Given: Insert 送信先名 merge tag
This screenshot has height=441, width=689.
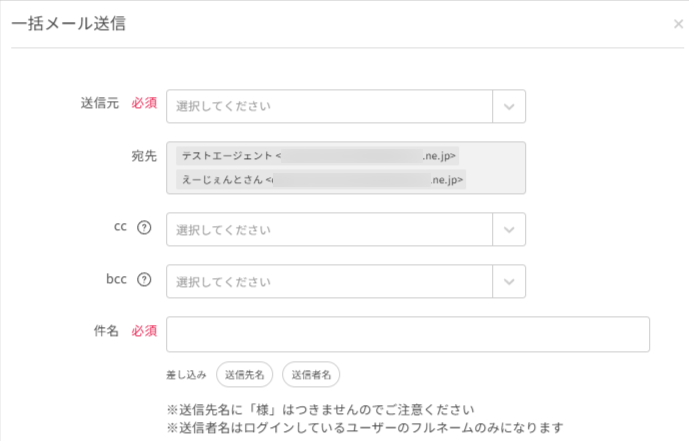Looking at the screenshot, I should pos(244,375).
